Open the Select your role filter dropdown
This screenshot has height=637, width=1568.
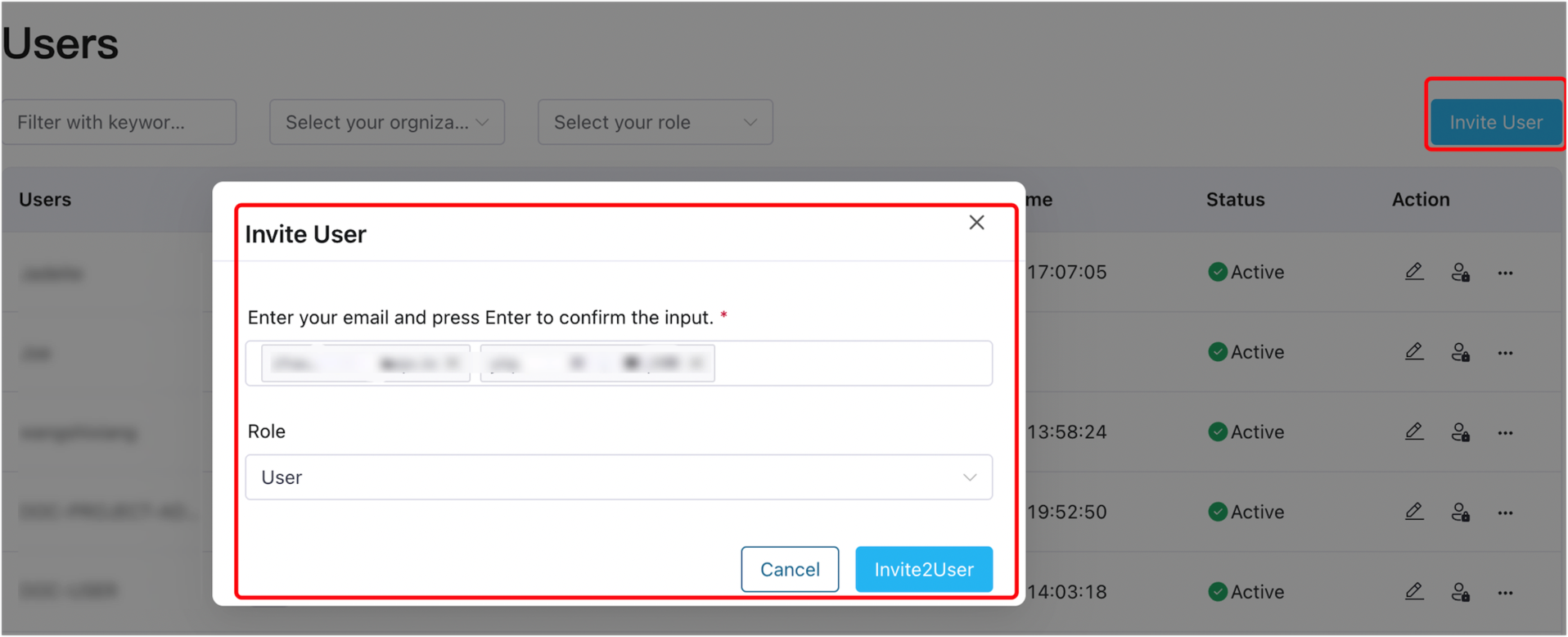655,122
